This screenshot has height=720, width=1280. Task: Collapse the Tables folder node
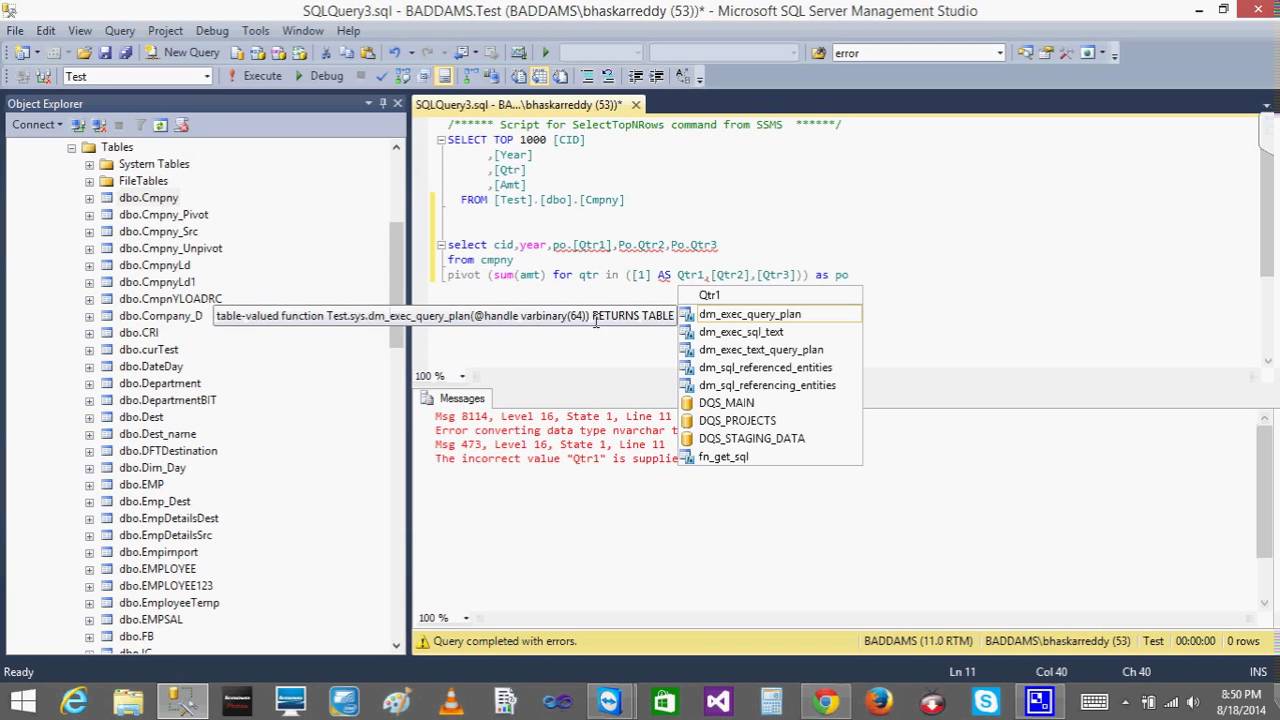coord(72,147)
